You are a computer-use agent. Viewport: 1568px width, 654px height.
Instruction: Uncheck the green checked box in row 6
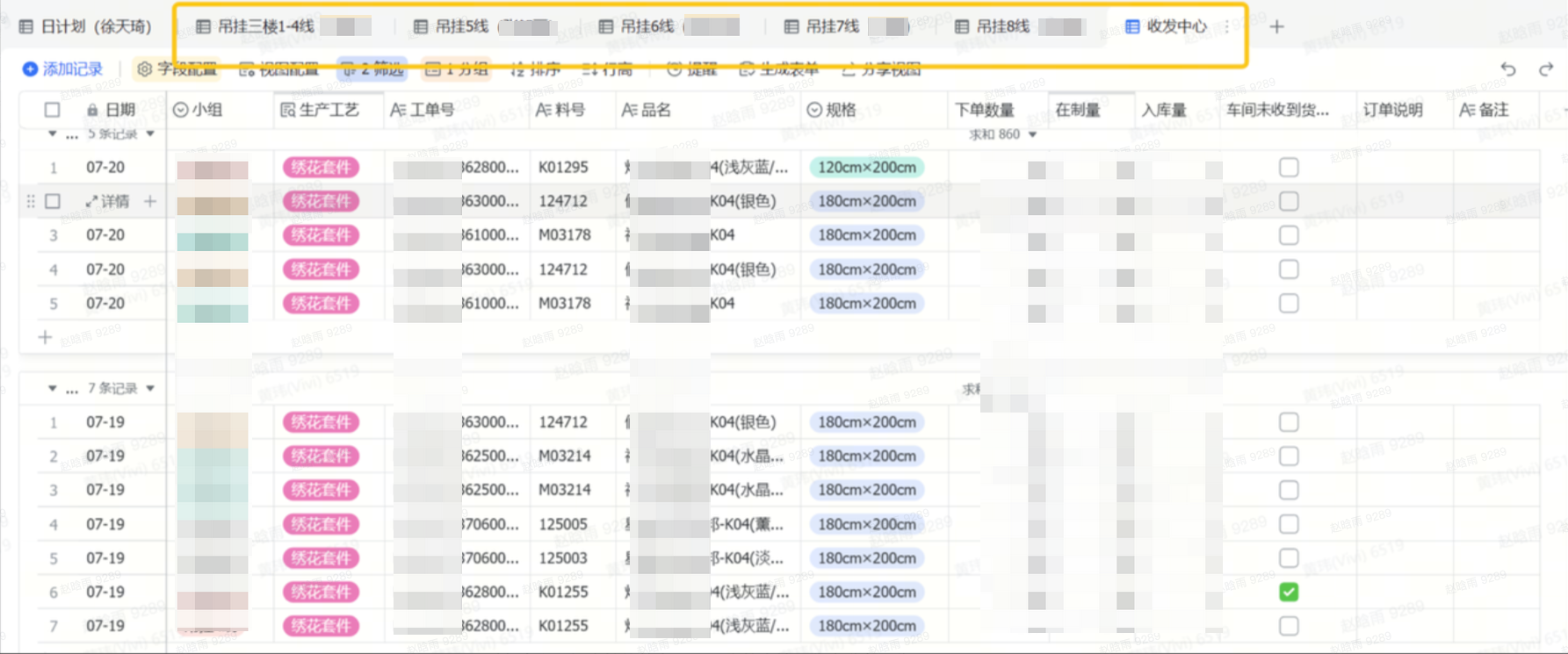pyautogui.click(x=1289, y=593)
